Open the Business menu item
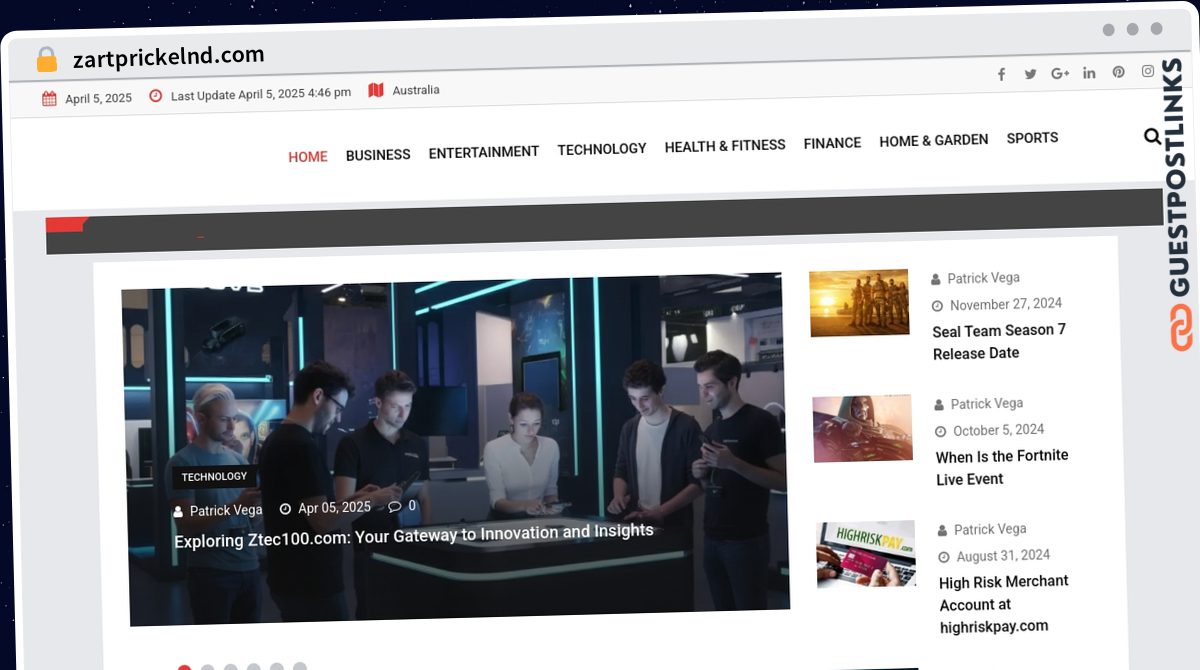1200x670 pixels. tap(378, 155)
